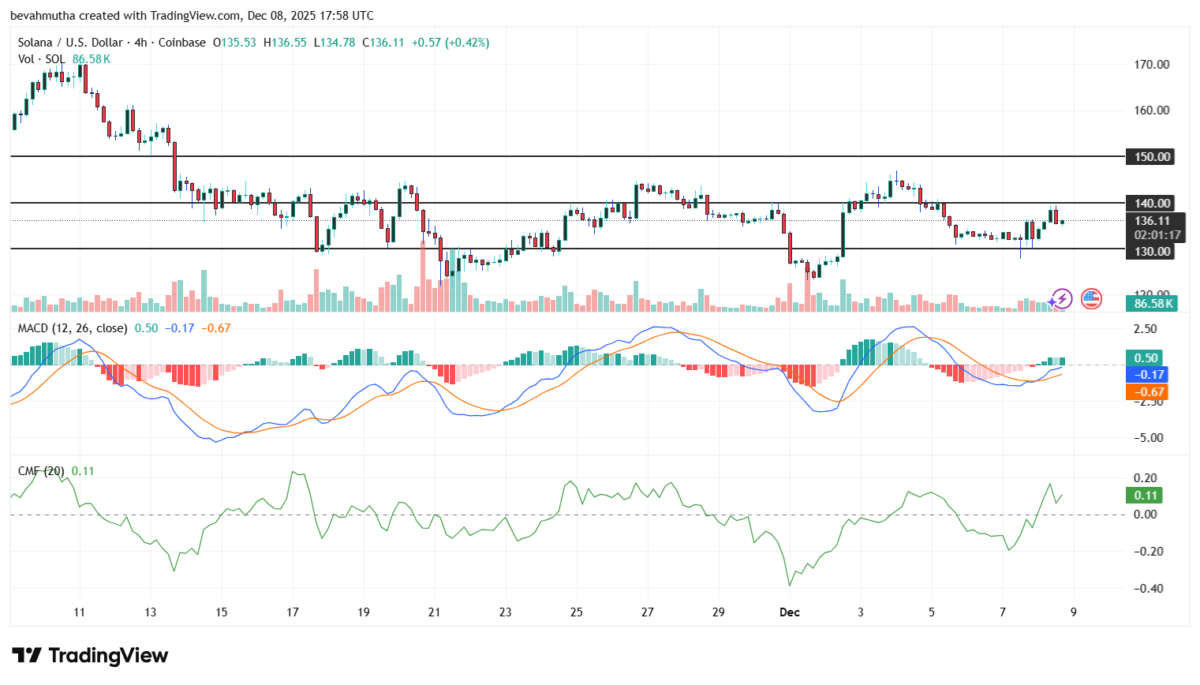Click the teal 86.58K volume tag on the price scale
The image size is (1200, 685).
point(1151,301)
